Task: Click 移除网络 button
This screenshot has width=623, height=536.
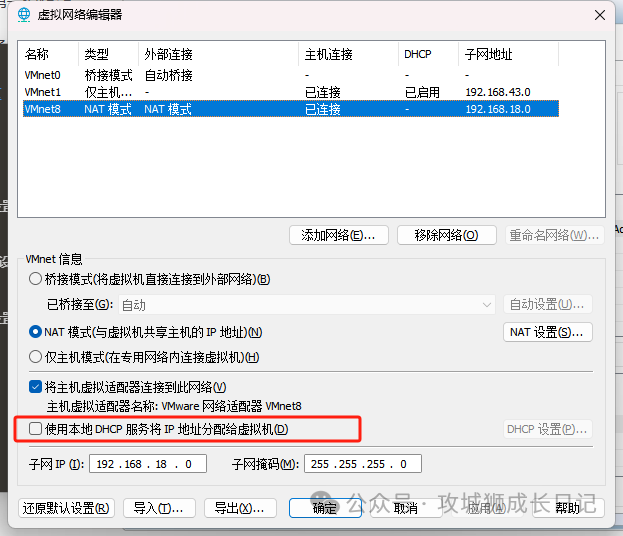Action: tap(447, 235)
